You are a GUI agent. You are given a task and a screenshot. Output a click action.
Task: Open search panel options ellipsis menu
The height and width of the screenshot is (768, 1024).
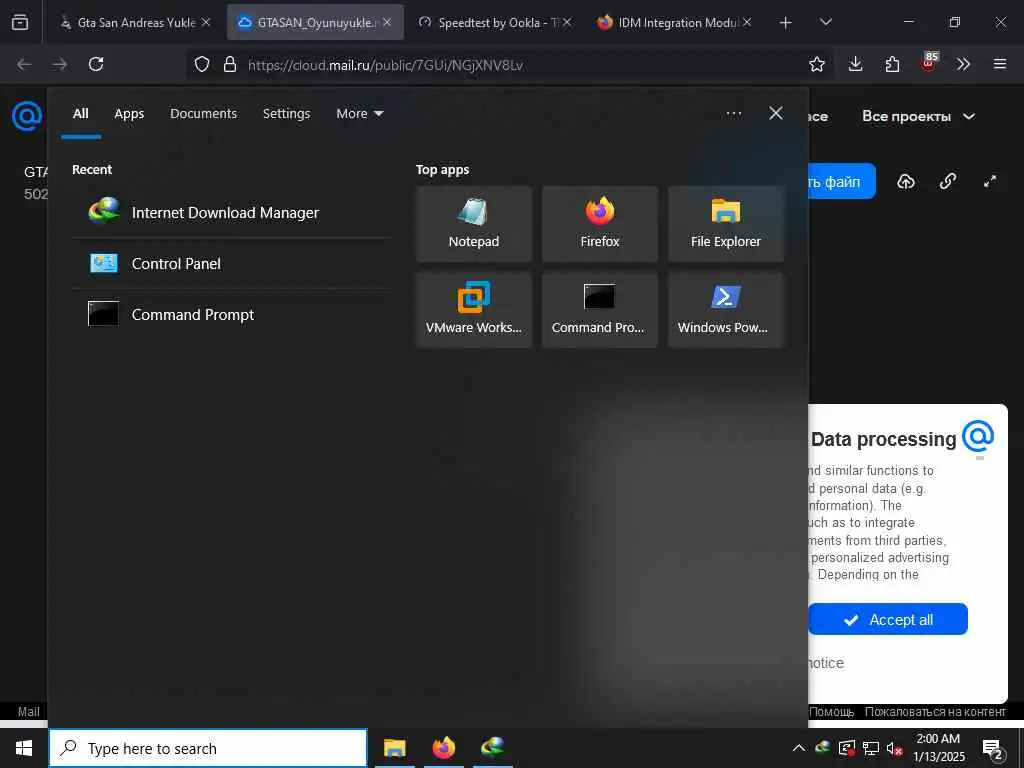[733, 114]
